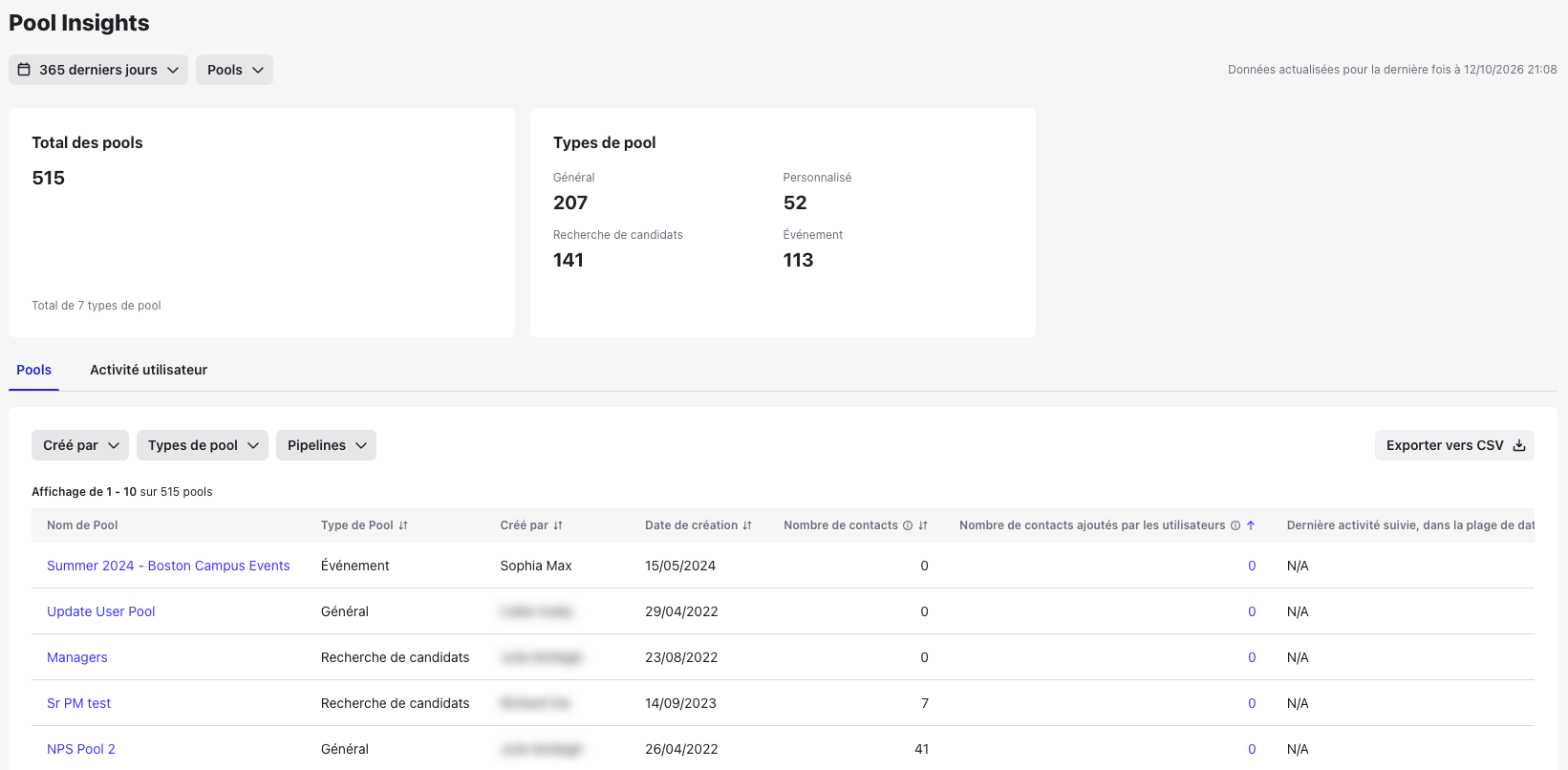Click the 0 added contacts for Summer 2024 row
1568x770 pixels.
1251,565
